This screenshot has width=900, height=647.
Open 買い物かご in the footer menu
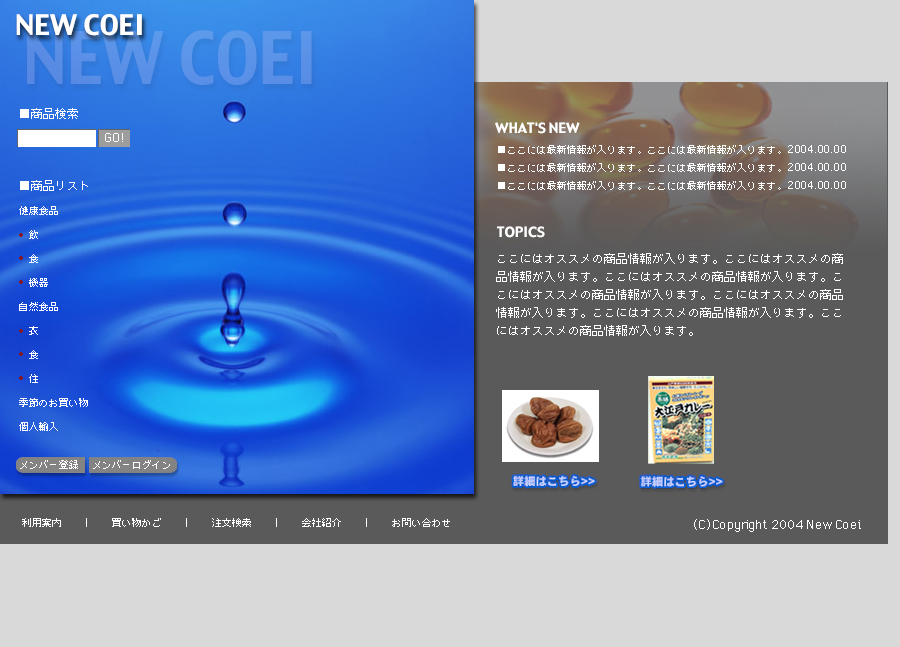pyautogui.click(x=136, y=523)
